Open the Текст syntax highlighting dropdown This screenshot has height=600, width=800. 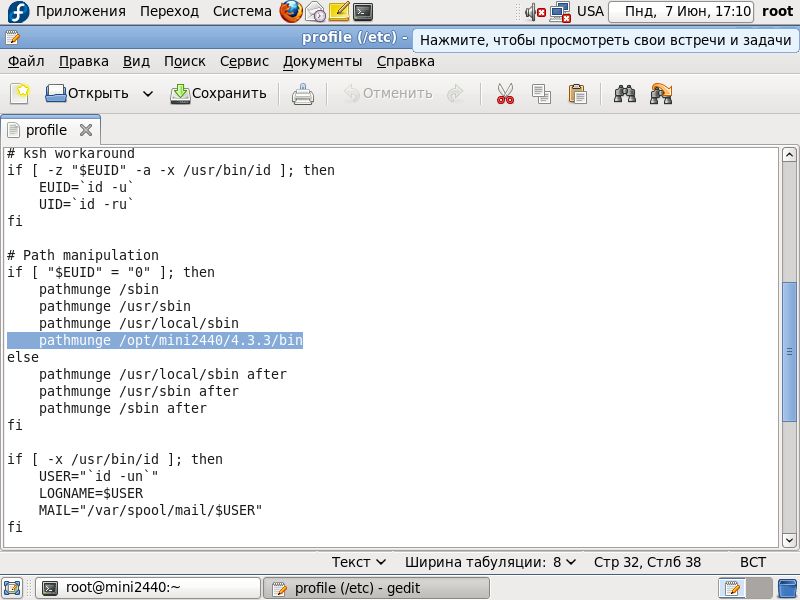tap(358, 562)
